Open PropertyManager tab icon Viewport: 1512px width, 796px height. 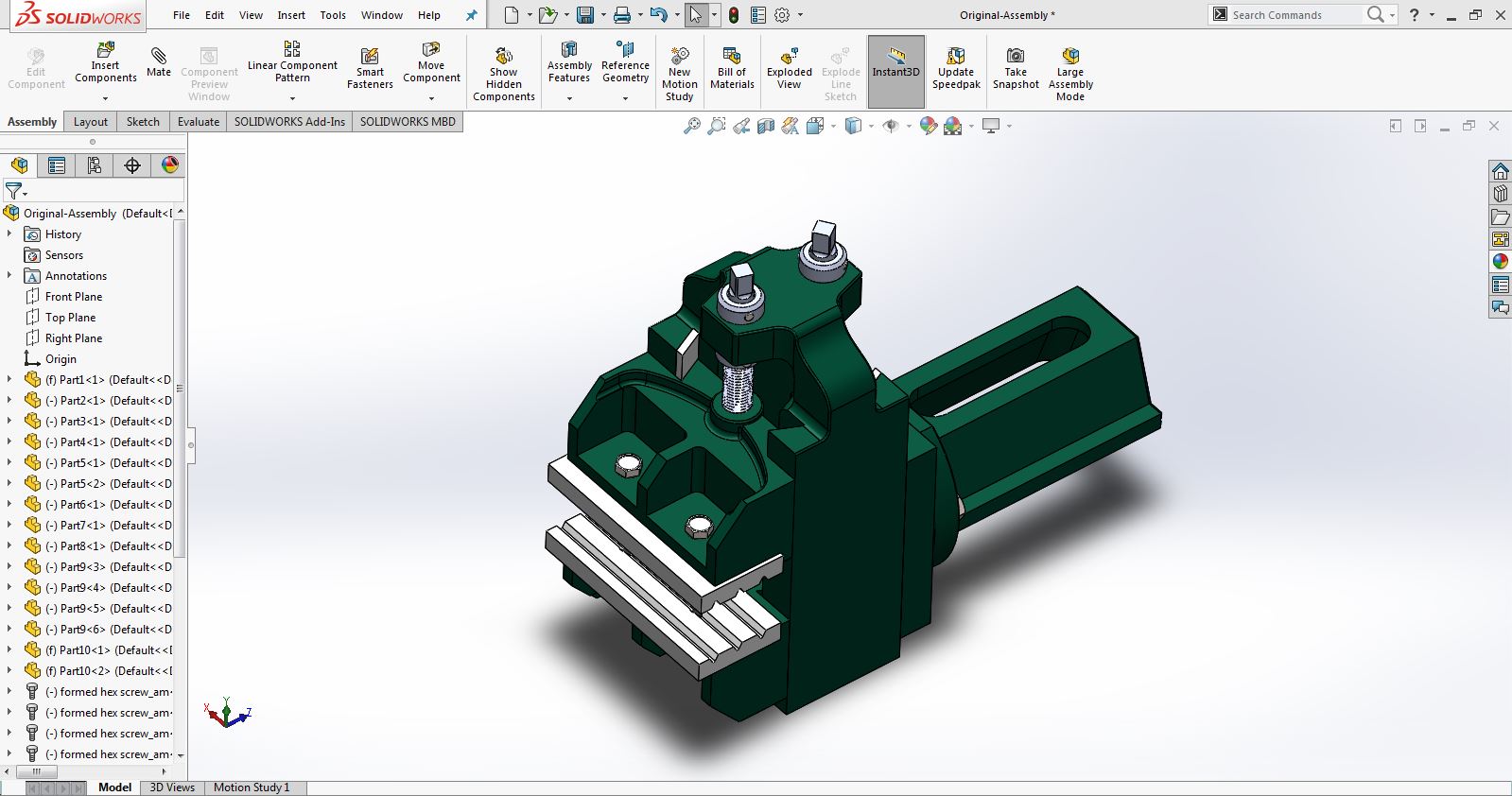pyautogui.click(x=57, y=165)
